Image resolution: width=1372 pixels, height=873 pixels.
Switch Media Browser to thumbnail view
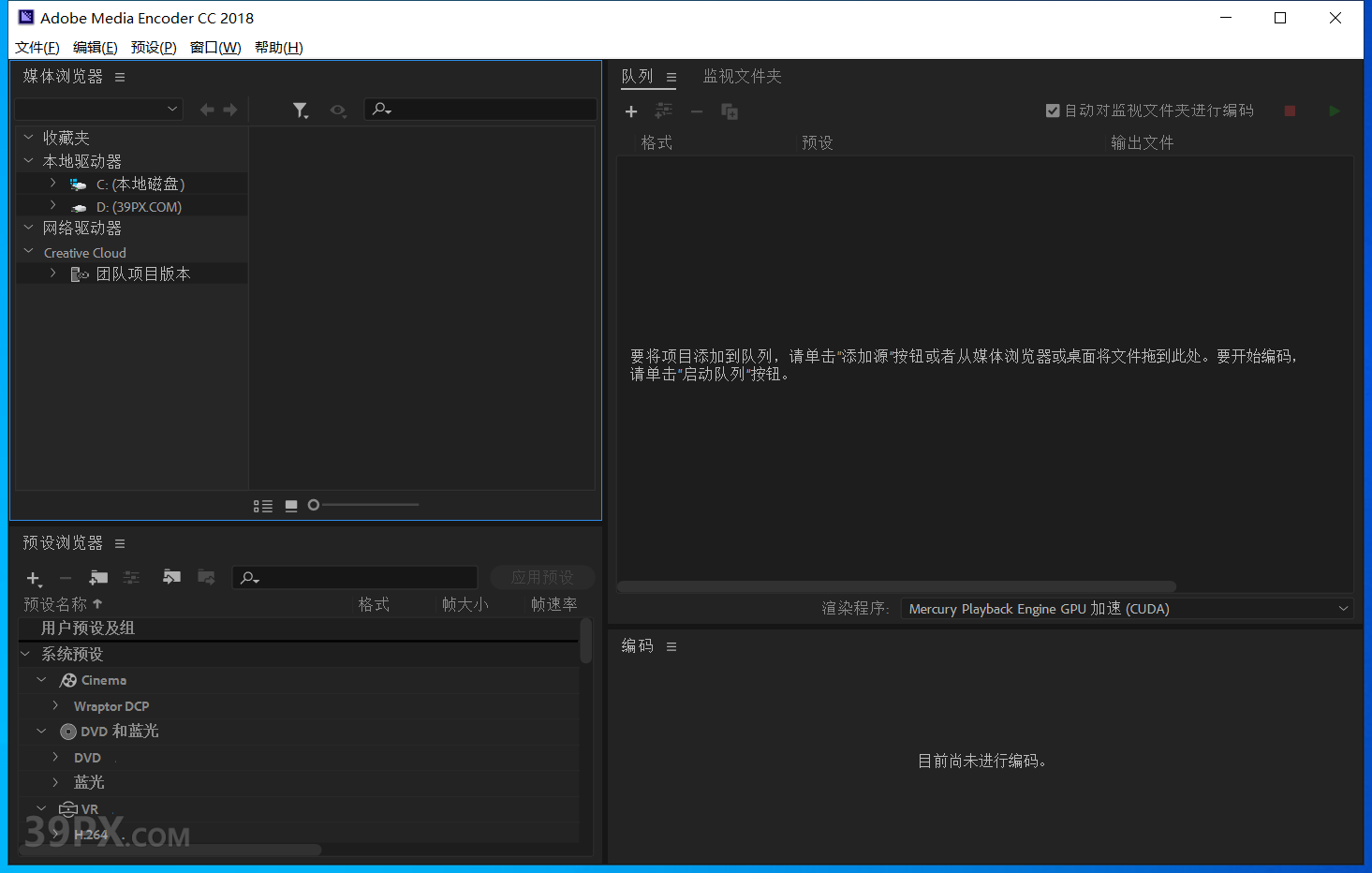coord(291,506)
